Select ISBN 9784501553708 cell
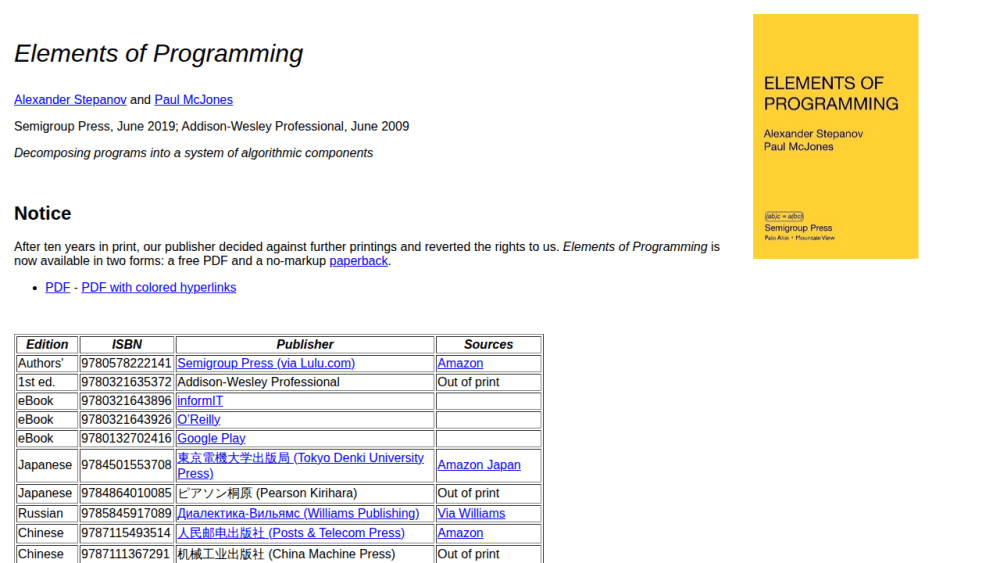1000x563 pixels. pos(126,465)
